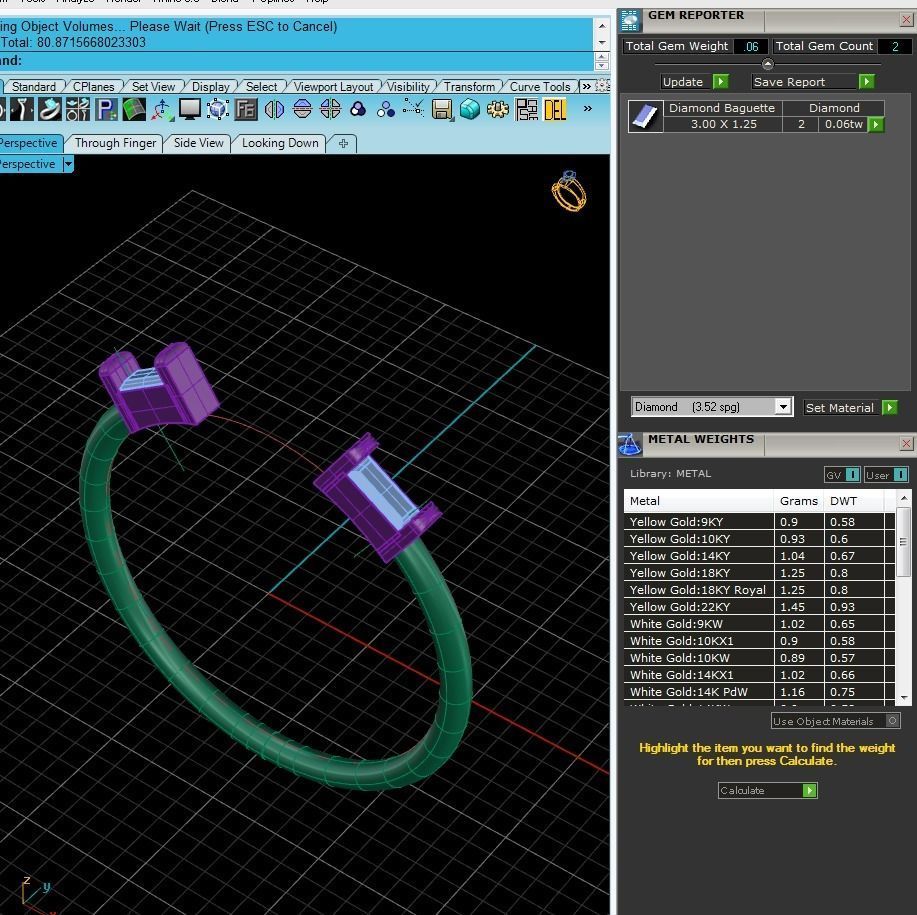Image resolution: width=917 pixels, height=915 pixels.
Task: Select the Yellow Gold:22KY row
Action: (759, 606)
